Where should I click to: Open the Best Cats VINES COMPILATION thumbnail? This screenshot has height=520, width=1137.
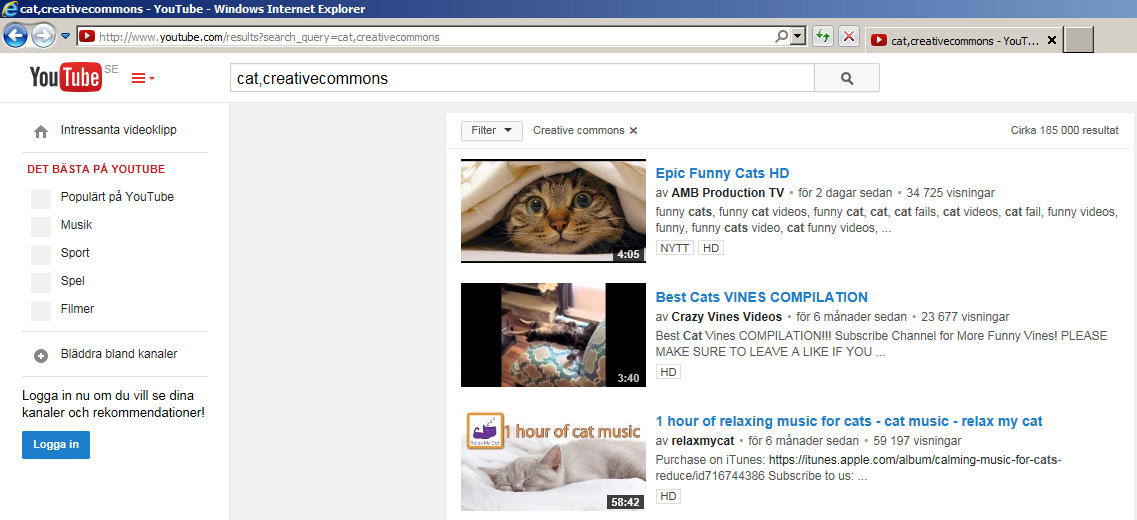553,335
